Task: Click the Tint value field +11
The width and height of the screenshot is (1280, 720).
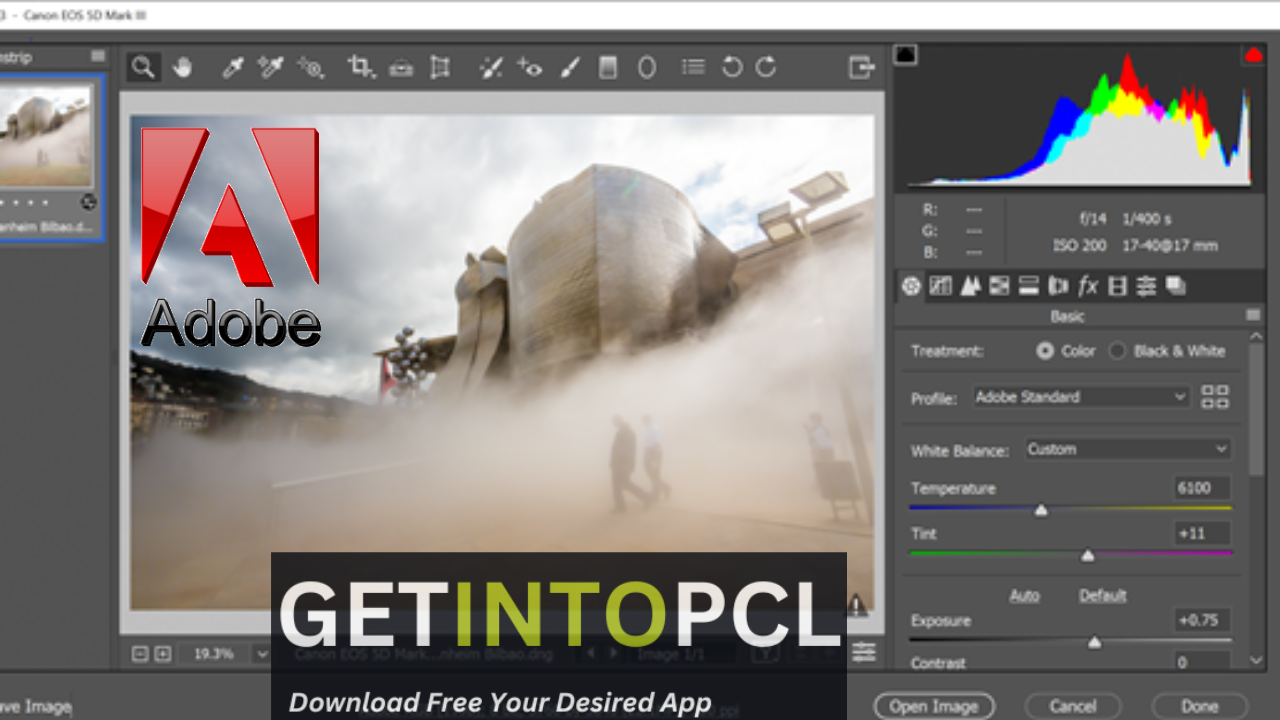Action: tap(1202, 534)
